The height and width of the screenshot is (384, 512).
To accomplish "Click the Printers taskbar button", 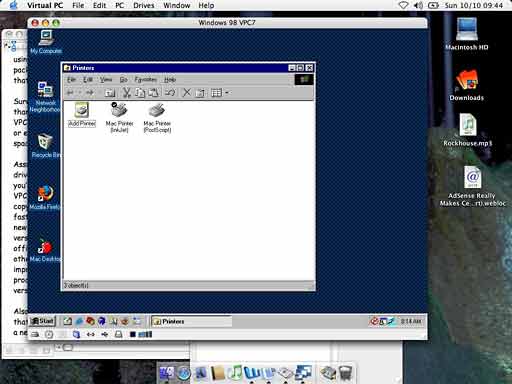I will (x=192, y=321).
